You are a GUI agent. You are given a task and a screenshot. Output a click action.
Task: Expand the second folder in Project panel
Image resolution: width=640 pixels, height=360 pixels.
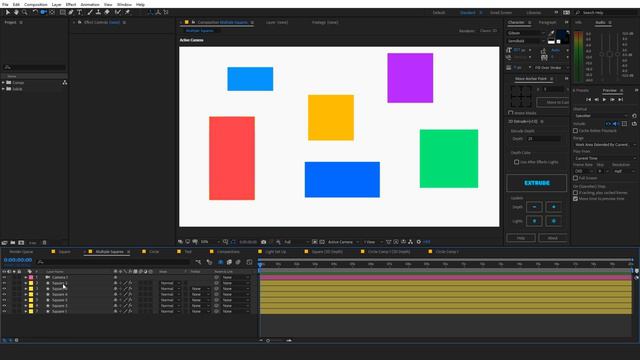coord(3,89)
